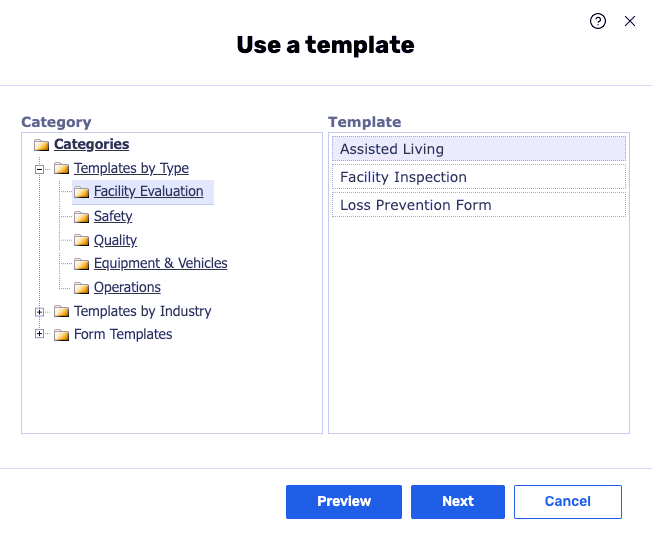Expand the Templates by Industry node
This screenshot has width=652, height=534.
click(40, 312)
